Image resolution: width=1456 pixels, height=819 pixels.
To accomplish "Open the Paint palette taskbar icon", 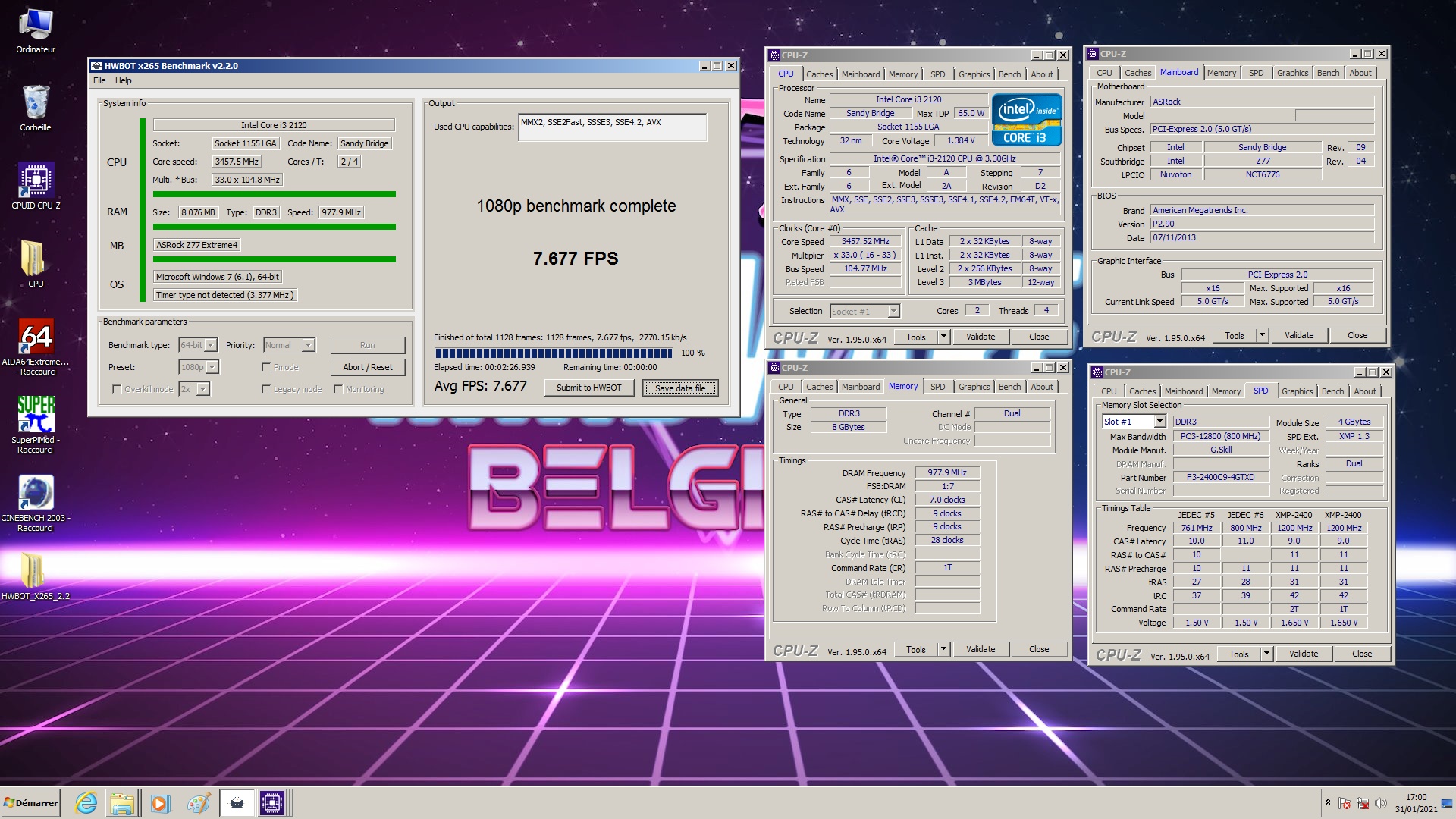I will (x=198, y=803).
